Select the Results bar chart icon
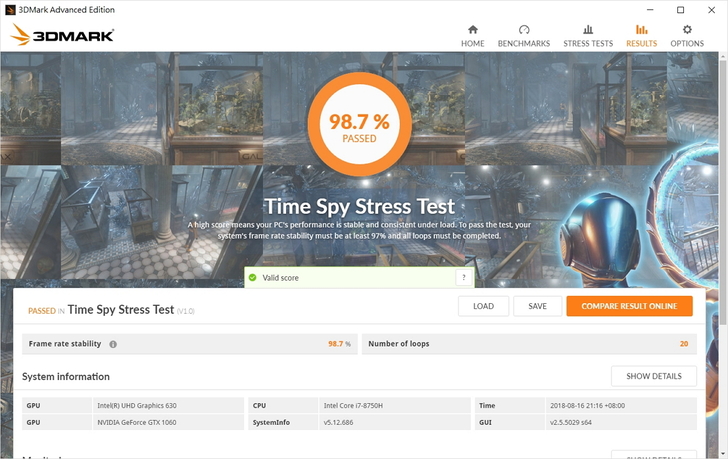Image resolution: width=728 pixels, height=459 pixels. pos(641,30)
